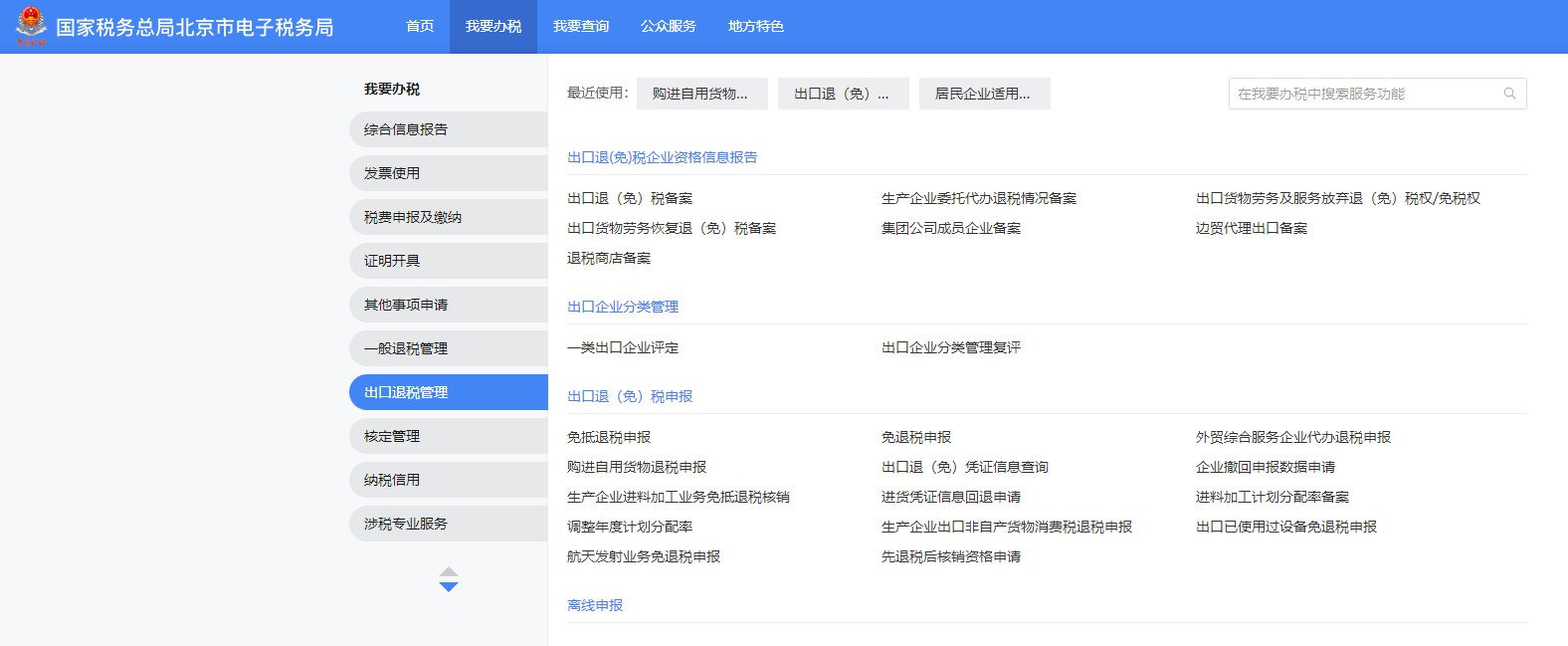Image resolution: width=1568 pixels, height=646 pixels.
Task: Open recent item 购进自用货物...
Action: pyautogui.click(x=702, y=94)
